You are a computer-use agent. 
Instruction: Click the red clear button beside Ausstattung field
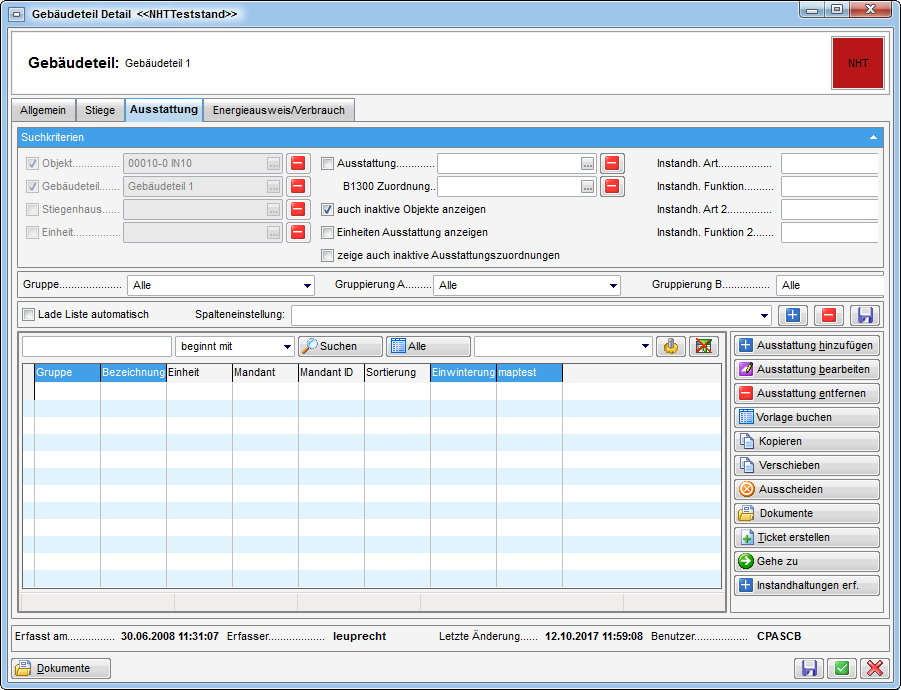(x=612, y=163)
